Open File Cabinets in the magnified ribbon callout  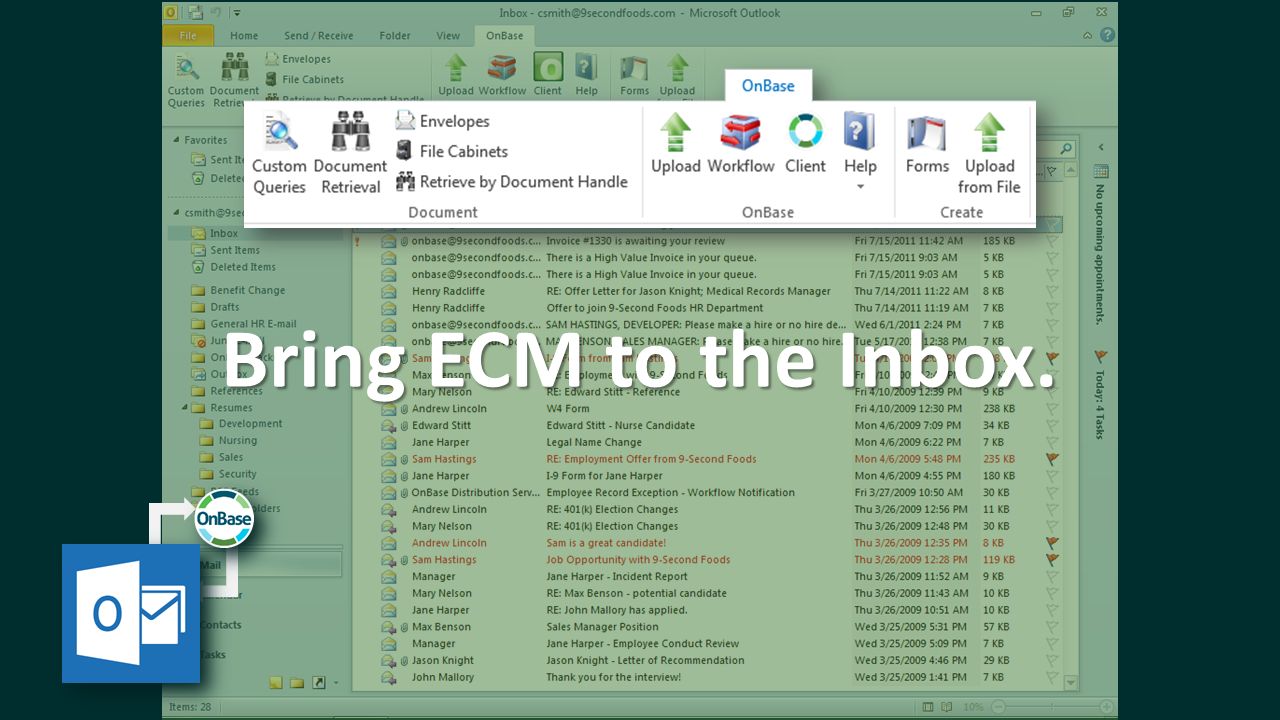(451, 151)
